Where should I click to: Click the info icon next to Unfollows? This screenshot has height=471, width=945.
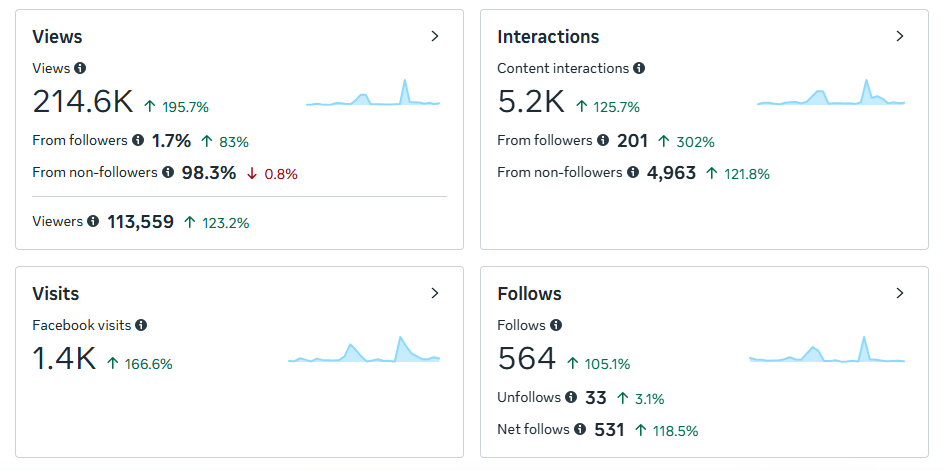(x=571, y=397)
